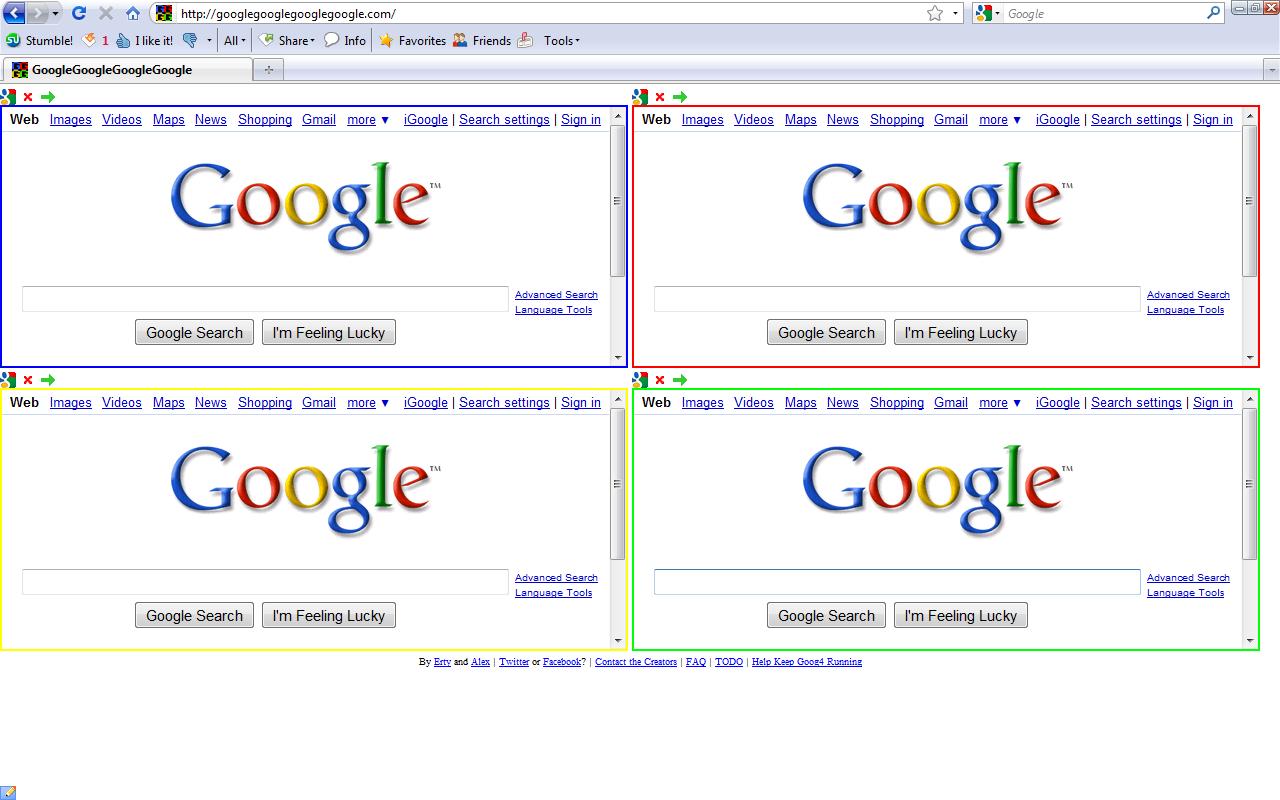Click the browser Forward arrow button
The image size is (1280, 800).
click(37, 13)
